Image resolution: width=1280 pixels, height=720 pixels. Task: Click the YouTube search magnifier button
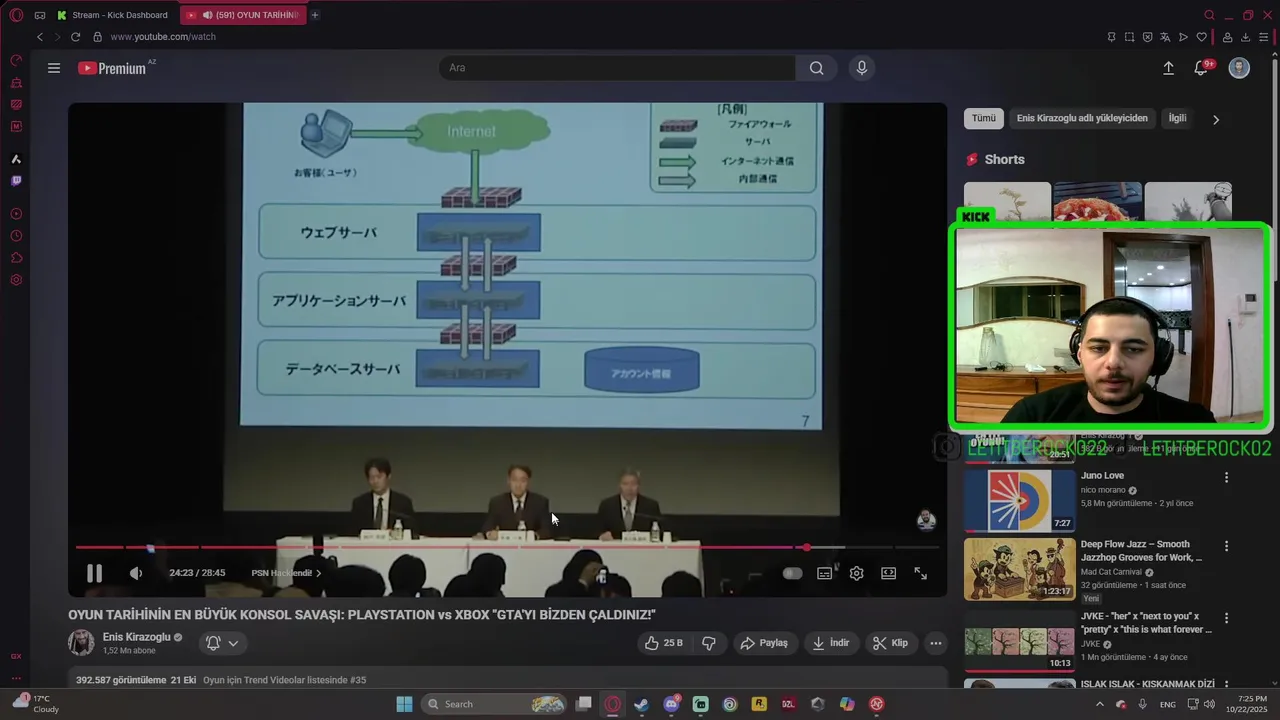coord(817,68)
